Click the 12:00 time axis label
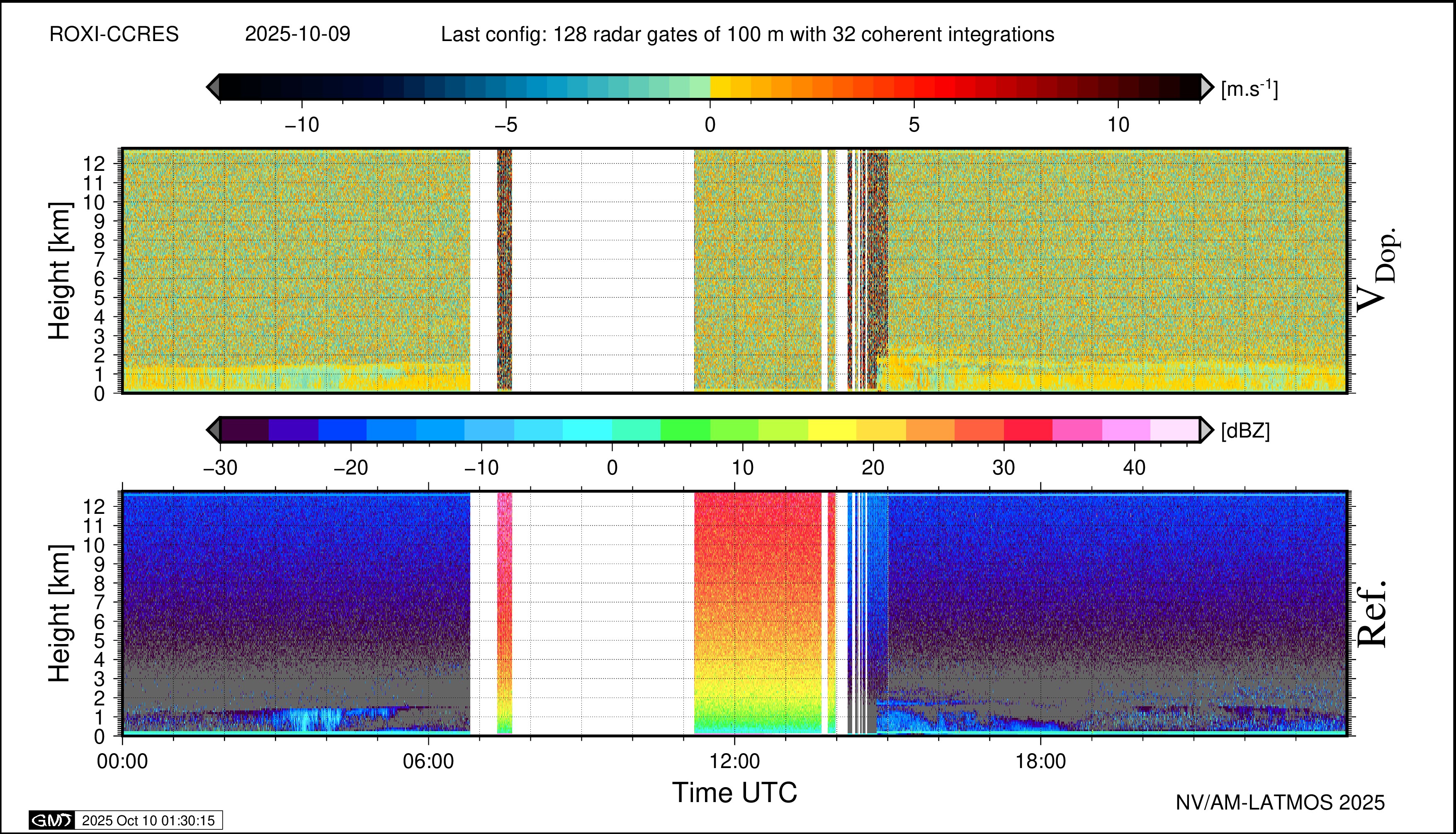The image size is (1456, 834). pos(734,761)
